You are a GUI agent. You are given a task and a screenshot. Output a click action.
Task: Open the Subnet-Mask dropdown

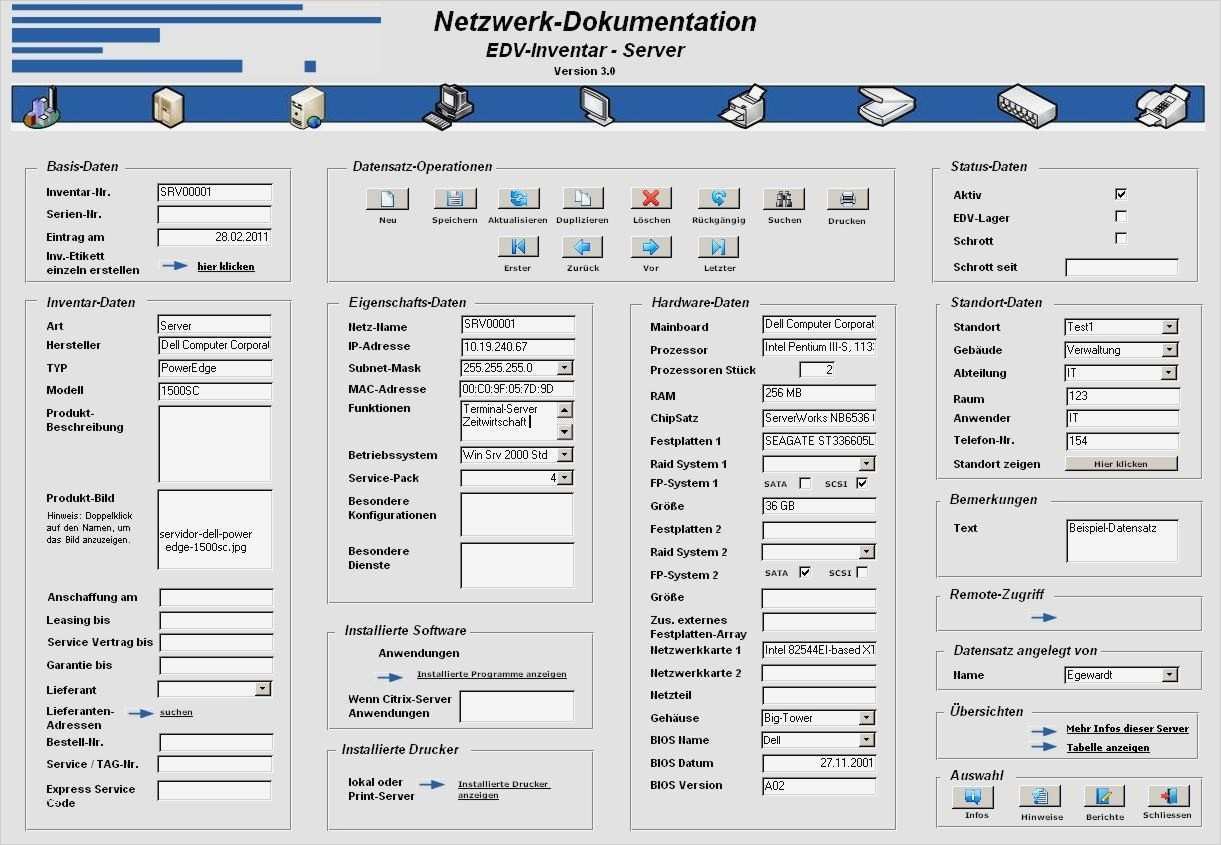click(x=565, y=368)
